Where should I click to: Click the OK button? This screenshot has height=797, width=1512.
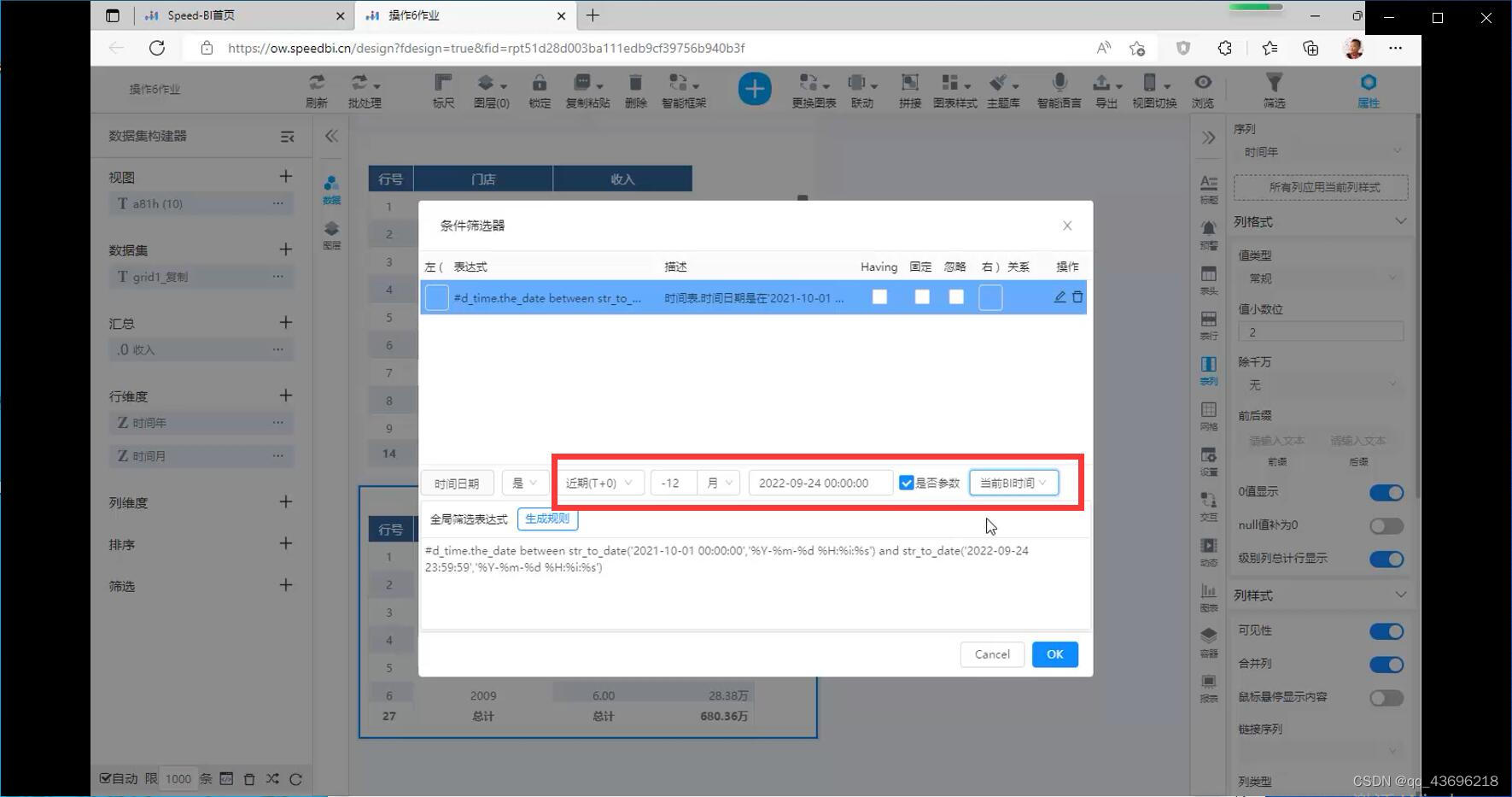point(1055,654)
